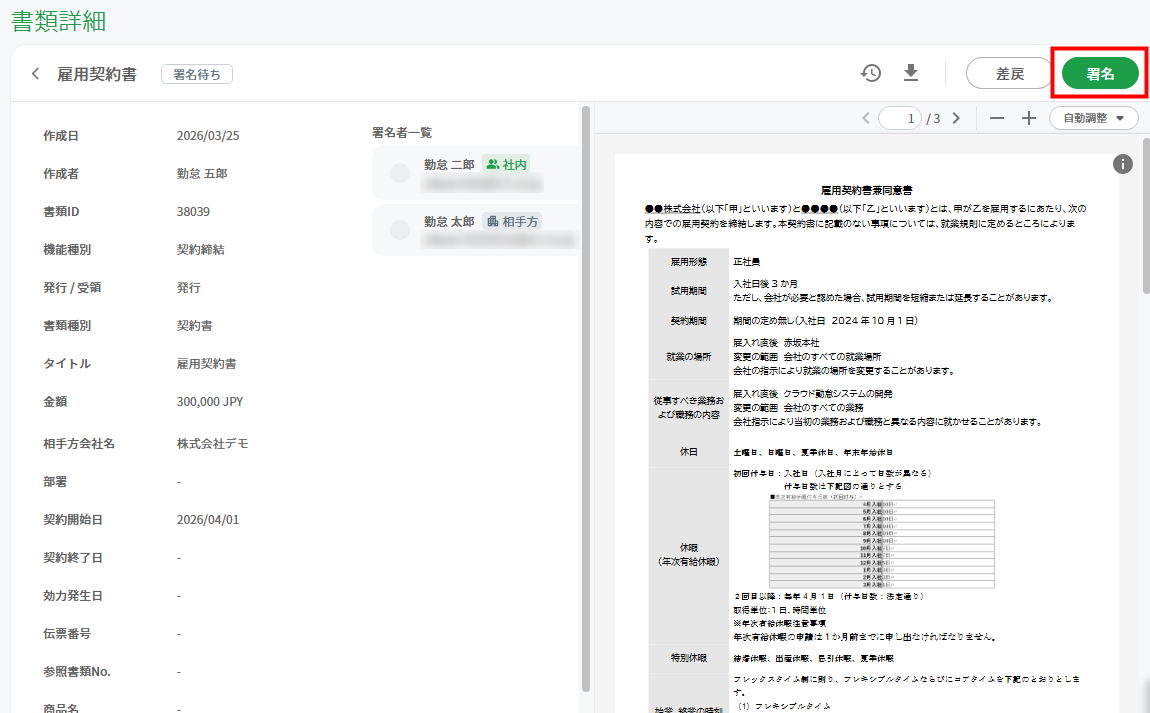Open the document history clock icon
Image resolution: width=1150 pixels, height=713 pixels.
(x=871, y=73)
